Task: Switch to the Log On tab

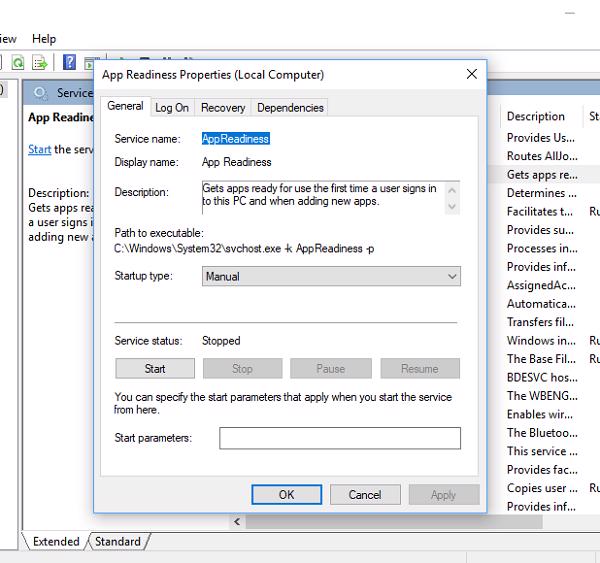Action: [x=171, y=108]
